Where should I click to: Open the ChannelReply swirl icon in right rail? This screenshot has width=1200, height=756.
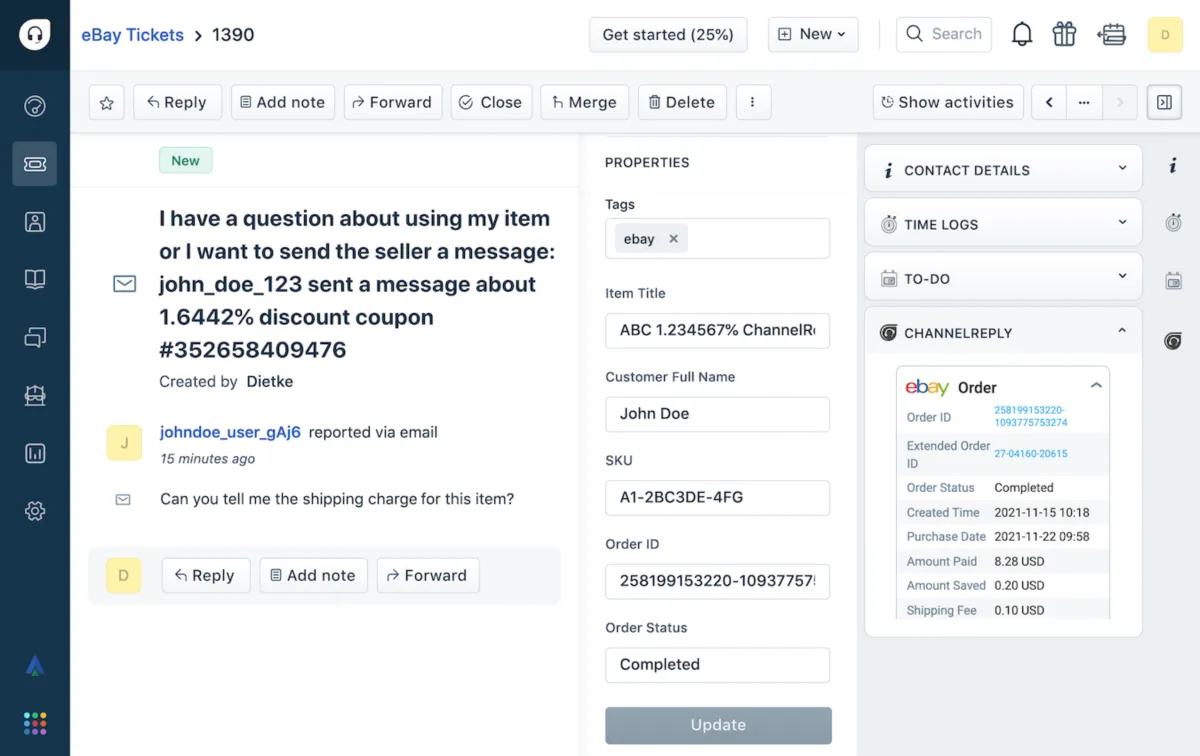(1173, 341)
